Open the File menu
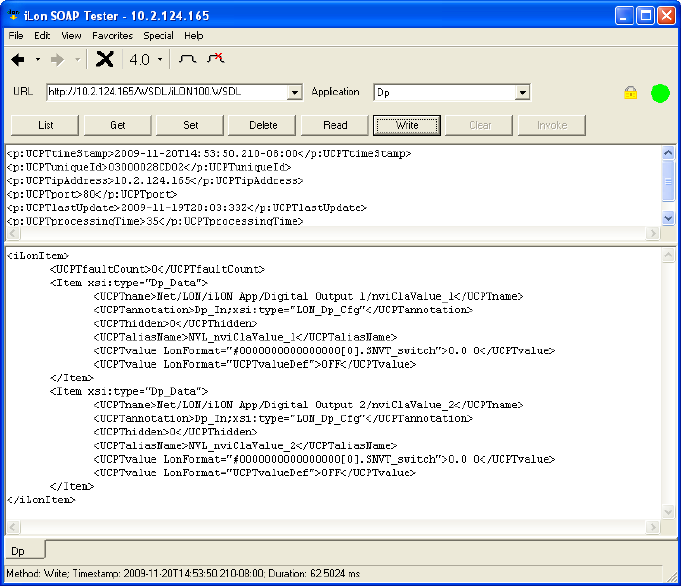This screenshot has height=586, width=681. tap(16, 36)
